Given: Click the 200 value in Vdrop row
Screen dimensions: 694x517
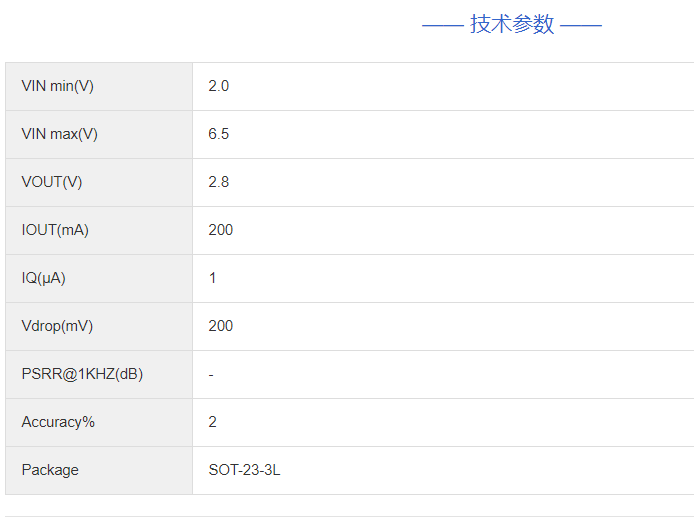Looking at the screenshot, I should pos(221,326).
